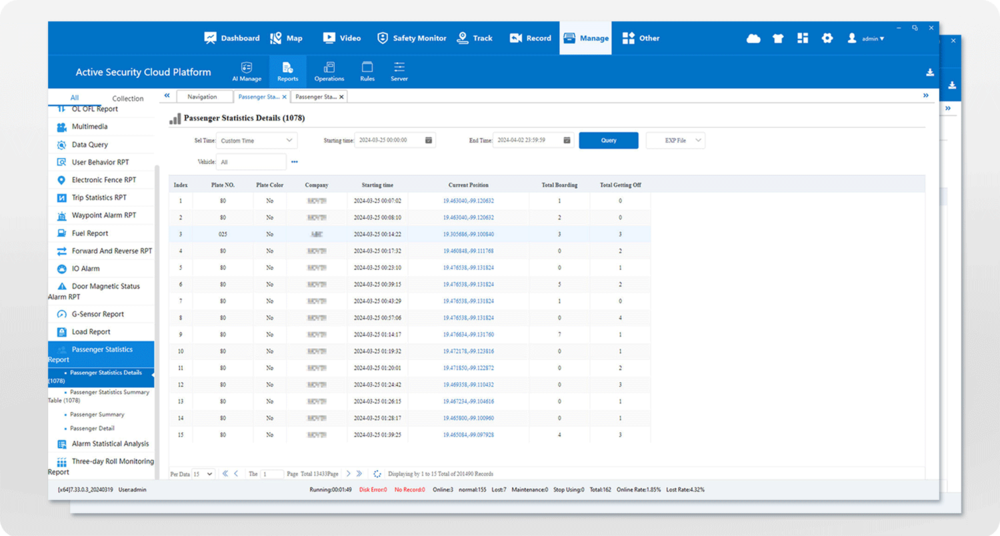Click the download icon on the right
1000x536 pixels.
coord(930,72)
